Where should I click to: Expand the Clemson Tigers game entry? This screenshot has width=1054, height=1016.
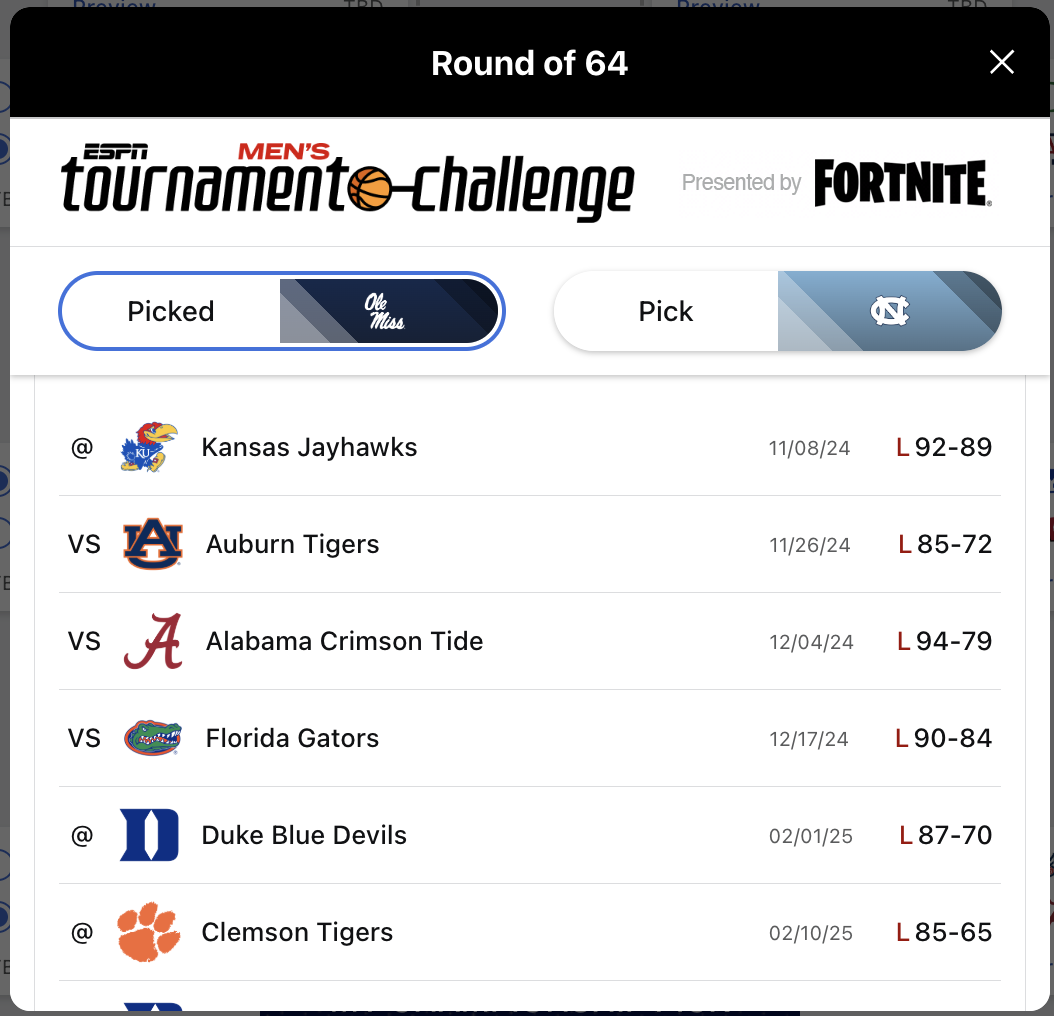click(x=530, y=931)
